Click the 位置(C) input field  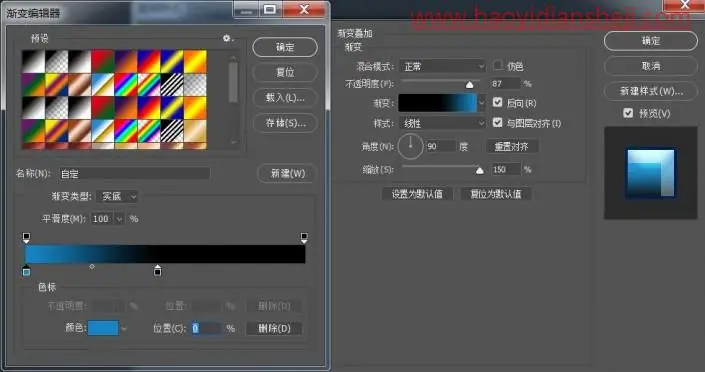pos(206,328)
